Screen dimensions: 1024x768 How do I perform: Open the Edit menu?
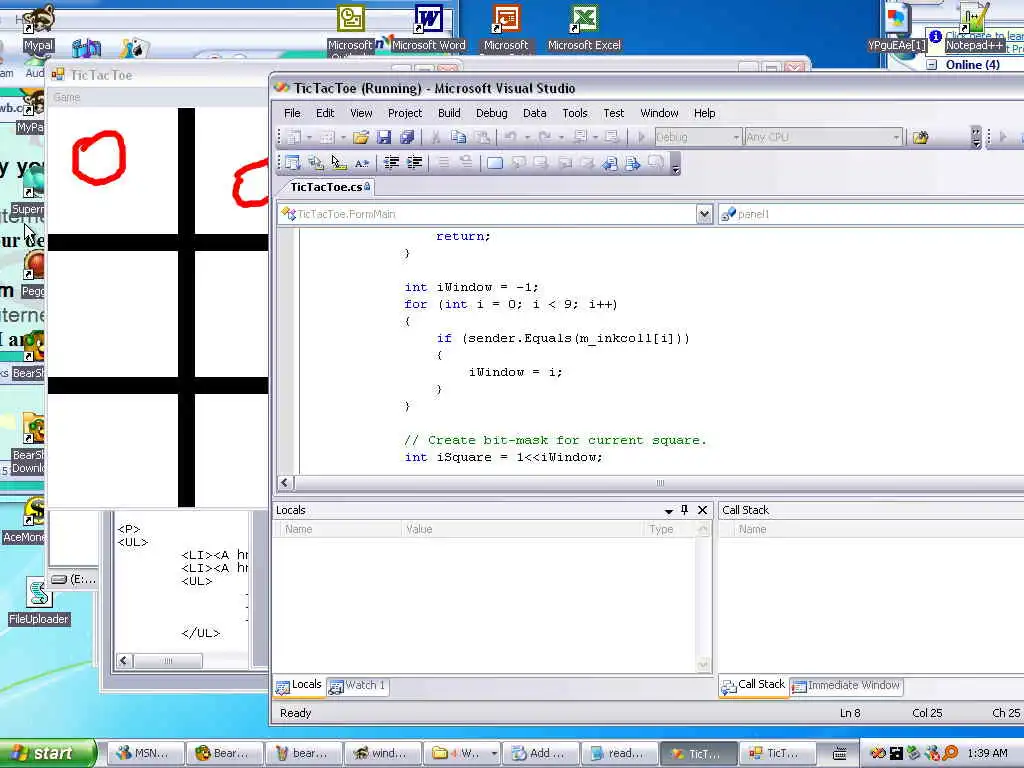click(325, 113)
